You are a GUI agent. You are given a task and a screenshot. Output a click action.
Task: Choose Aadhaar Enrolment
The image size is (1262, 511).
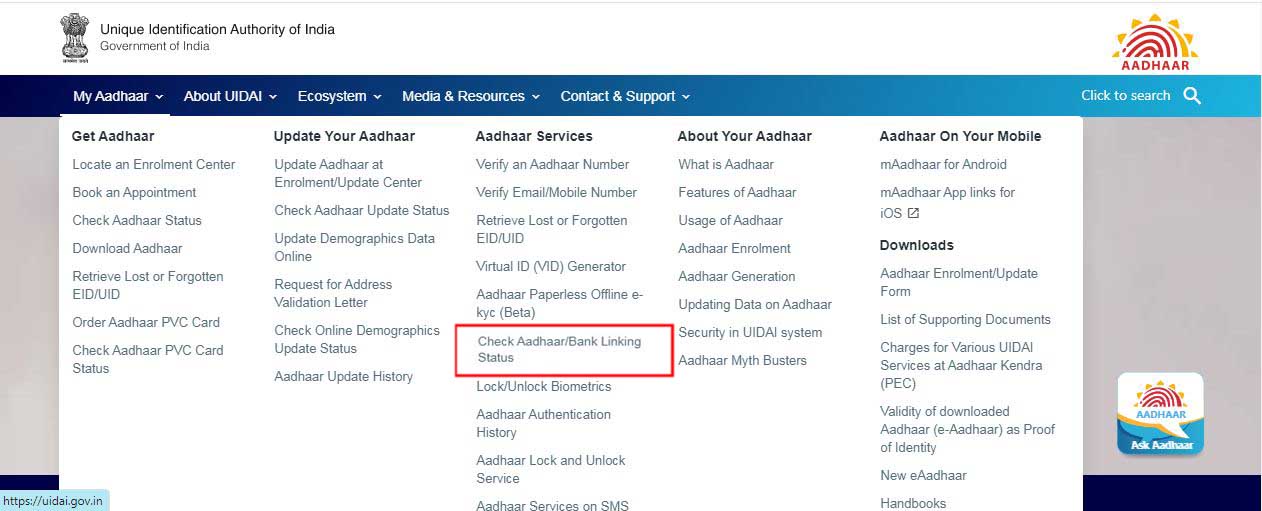click(x=734, y=248)
